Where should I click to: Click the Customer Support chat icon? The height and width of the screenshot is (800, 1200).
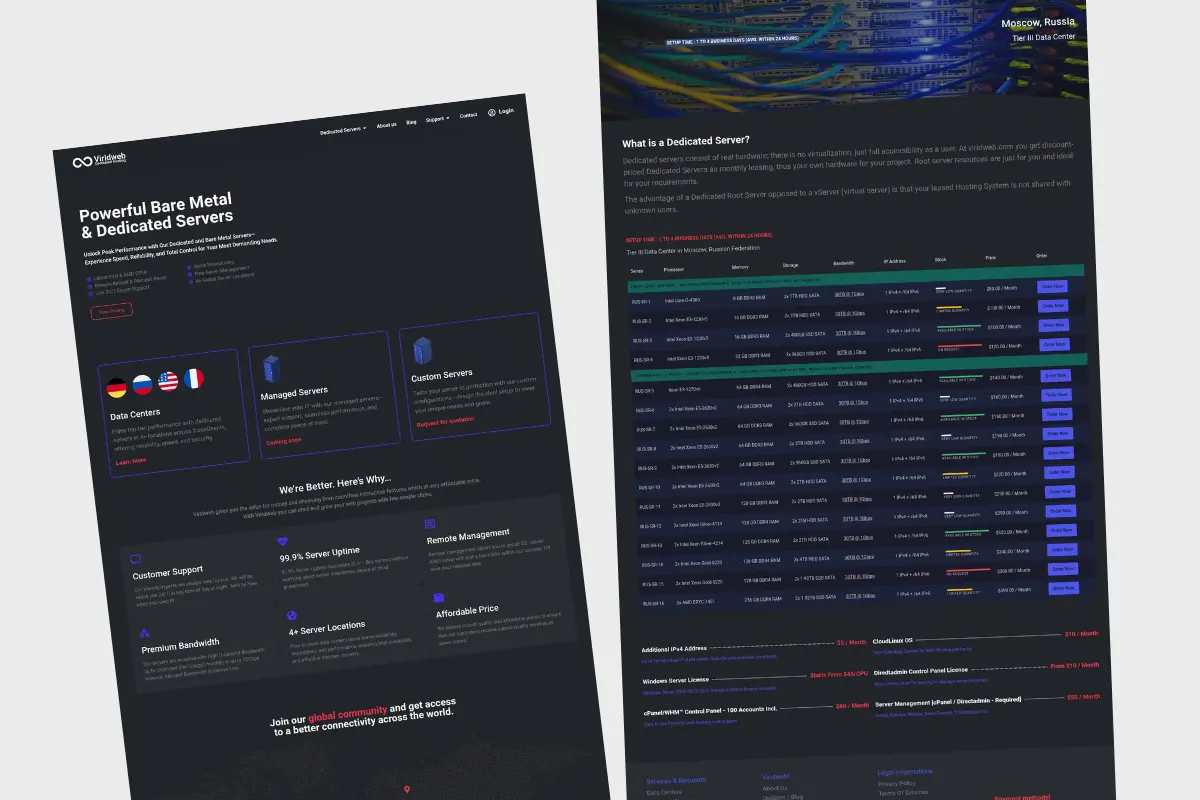click(136, 558)
